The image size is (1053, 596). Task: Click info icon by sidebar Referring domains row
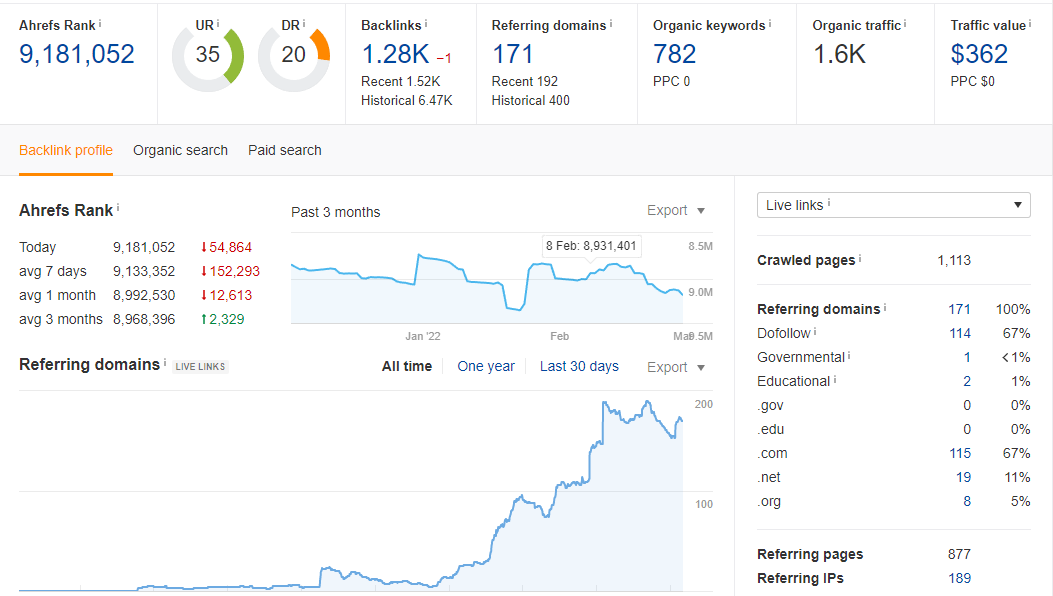[884, 307]
